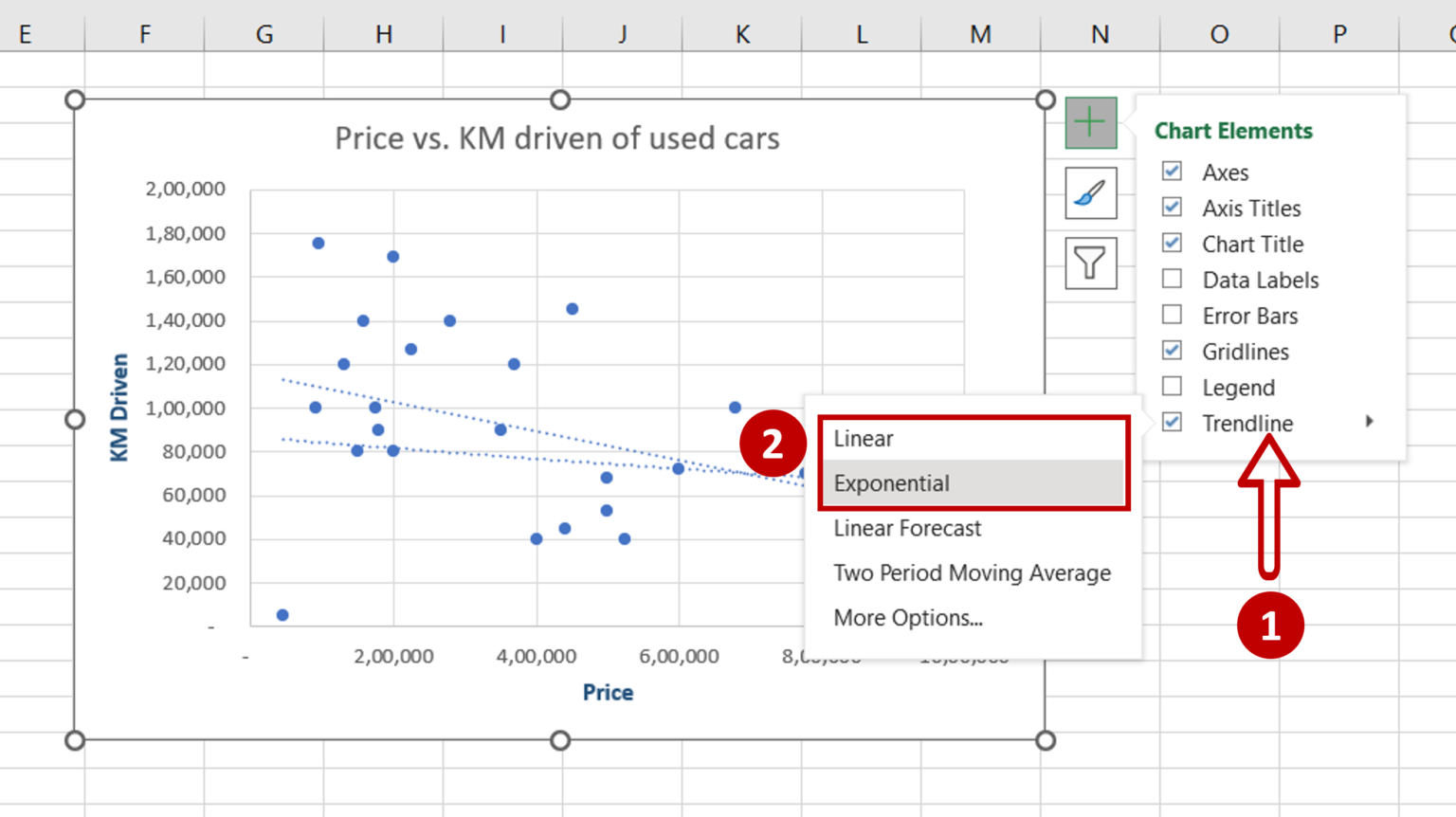Click column header N
The height and width of the screenshot is (817, 1456).
coord(1100,34)
